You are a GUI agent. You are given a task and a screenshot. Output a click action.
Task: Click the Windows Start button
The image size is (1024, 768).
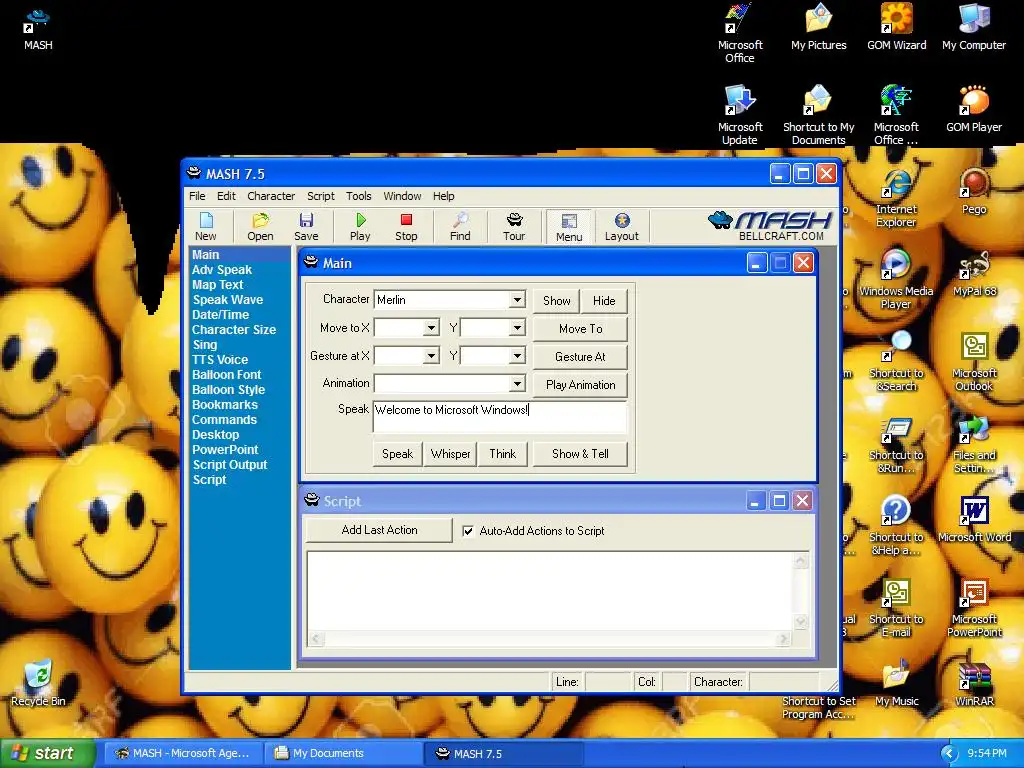click(x=48, y=753)
